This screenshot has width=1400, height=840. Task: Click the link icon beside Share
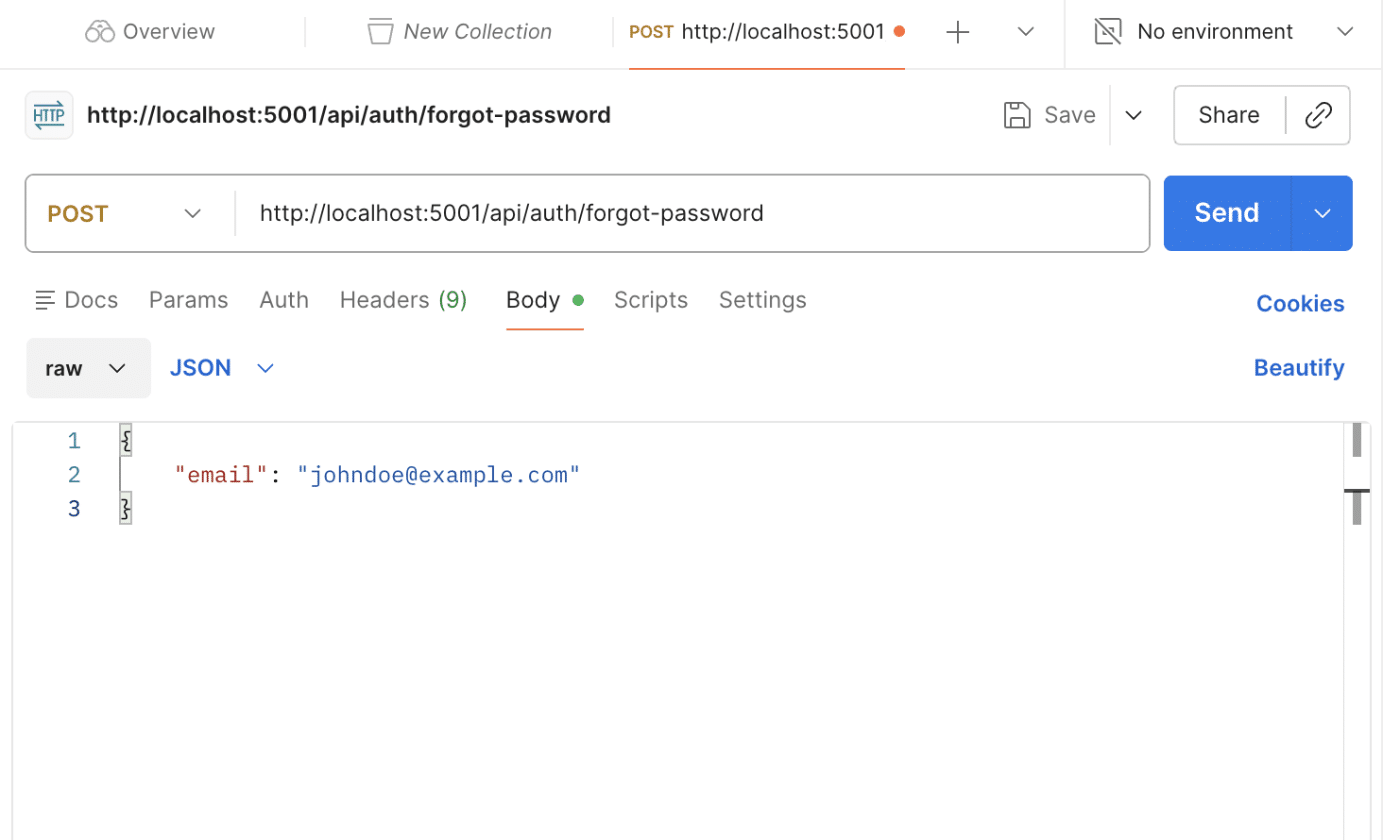[x=1318, y=114]
